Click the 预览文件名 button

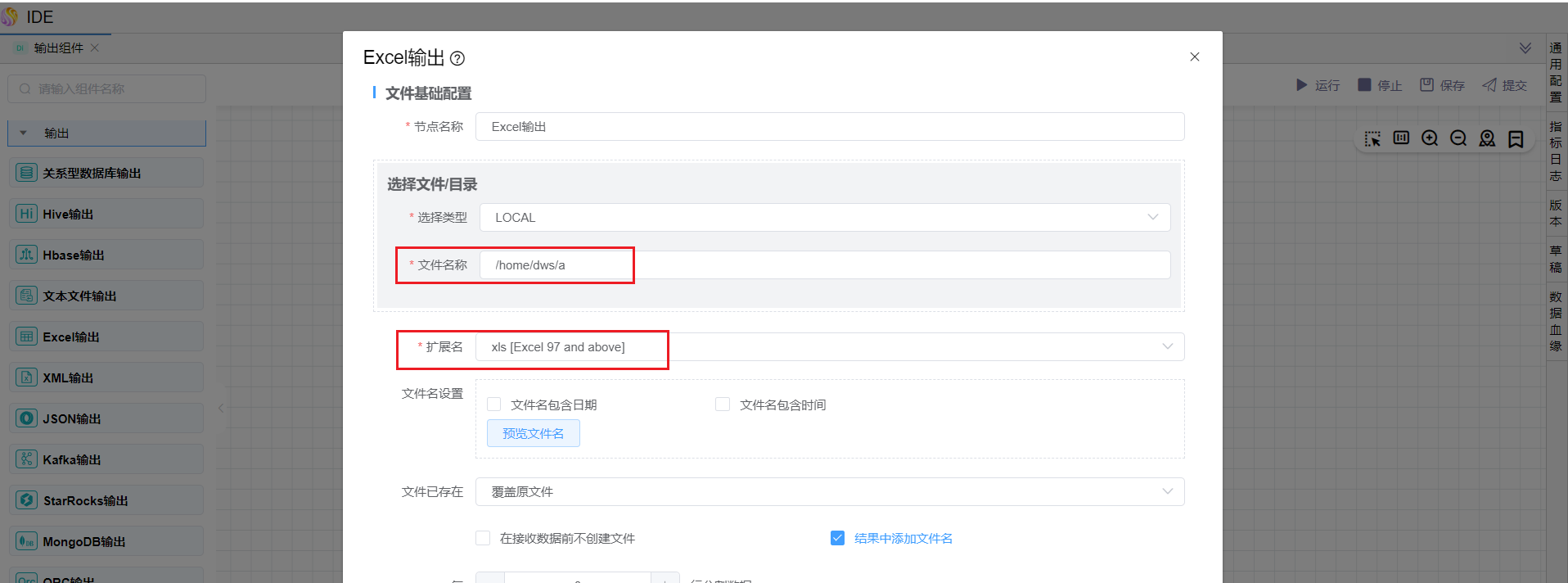[534, 433]
